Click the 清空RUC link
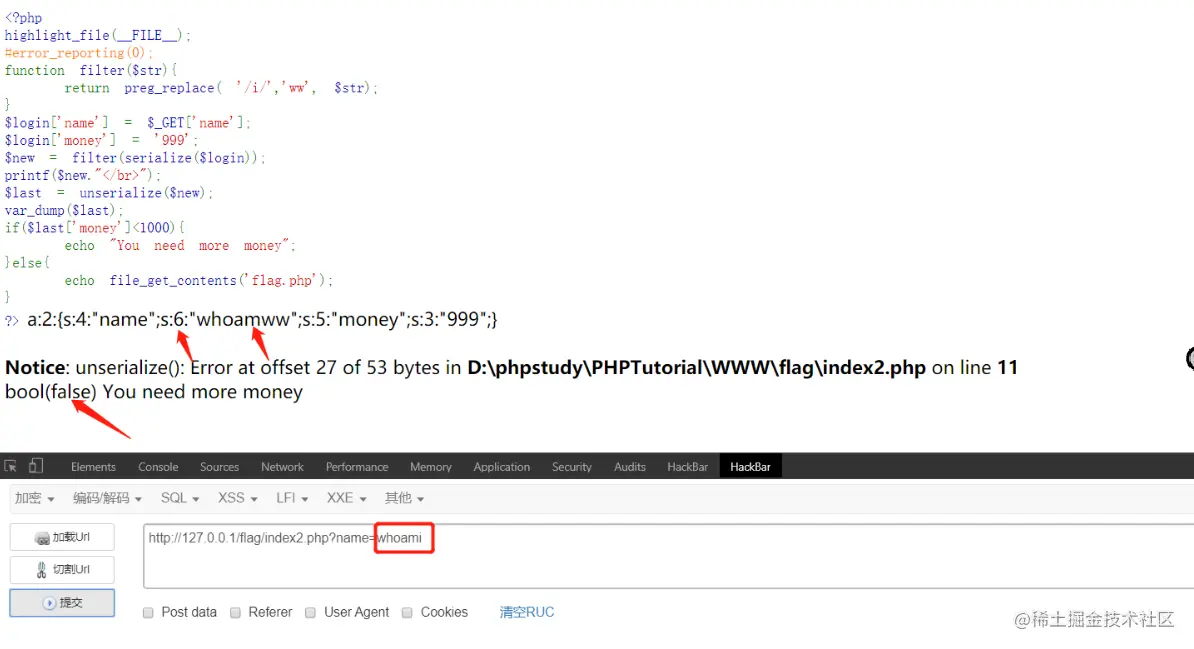 pos(527,612)
